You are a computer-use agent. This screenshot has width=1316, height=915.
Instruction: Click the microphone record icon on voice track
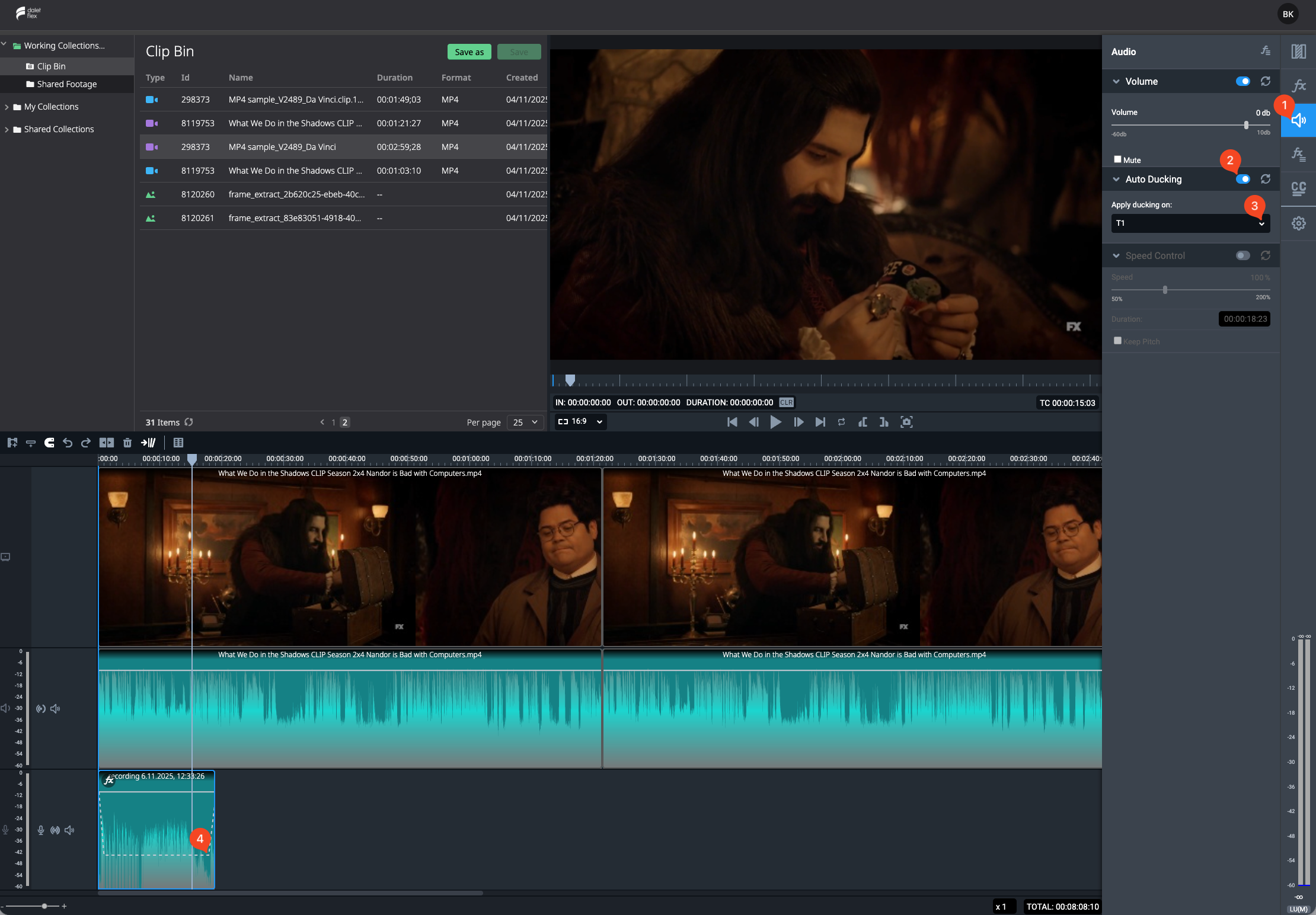pyautogui.click(x=41, y=830)
